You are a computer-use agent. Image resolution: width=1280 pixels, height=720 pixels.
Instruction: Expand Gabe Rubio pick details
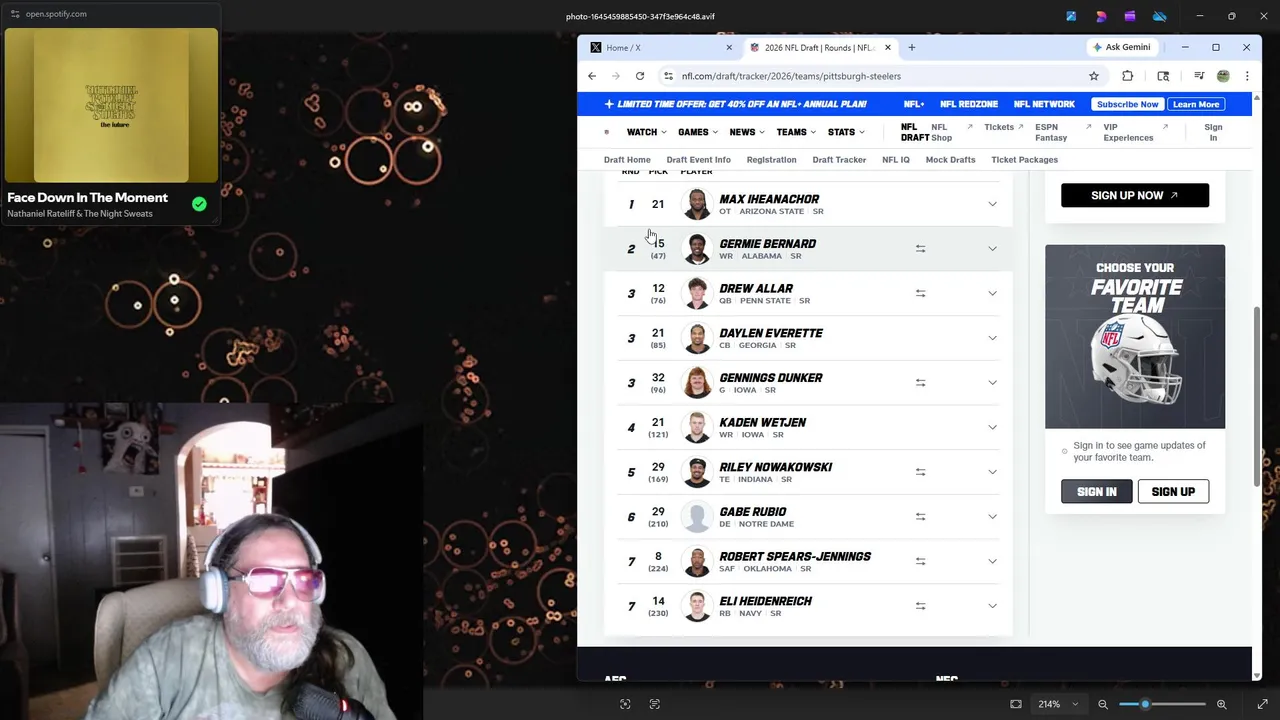click(992, 516)
